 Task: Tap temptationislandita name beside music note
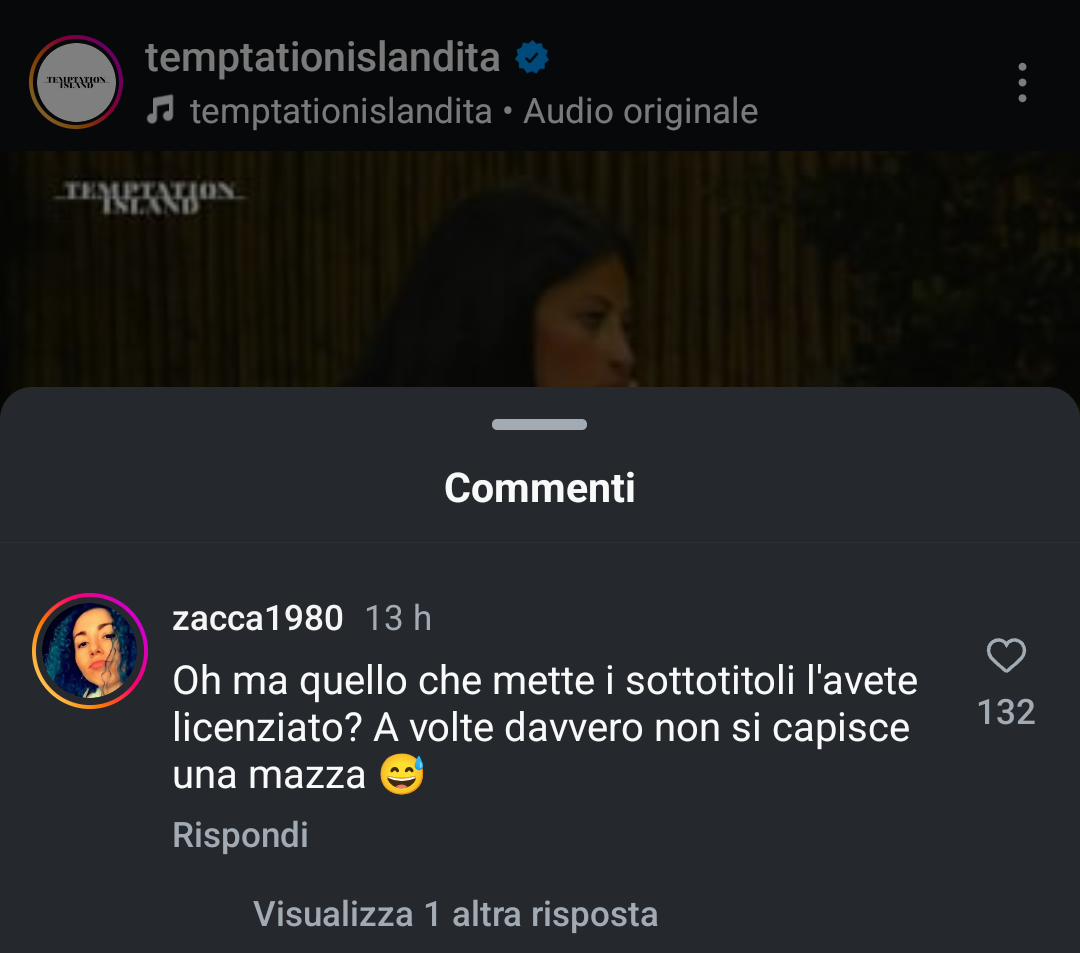click(341, 111)
